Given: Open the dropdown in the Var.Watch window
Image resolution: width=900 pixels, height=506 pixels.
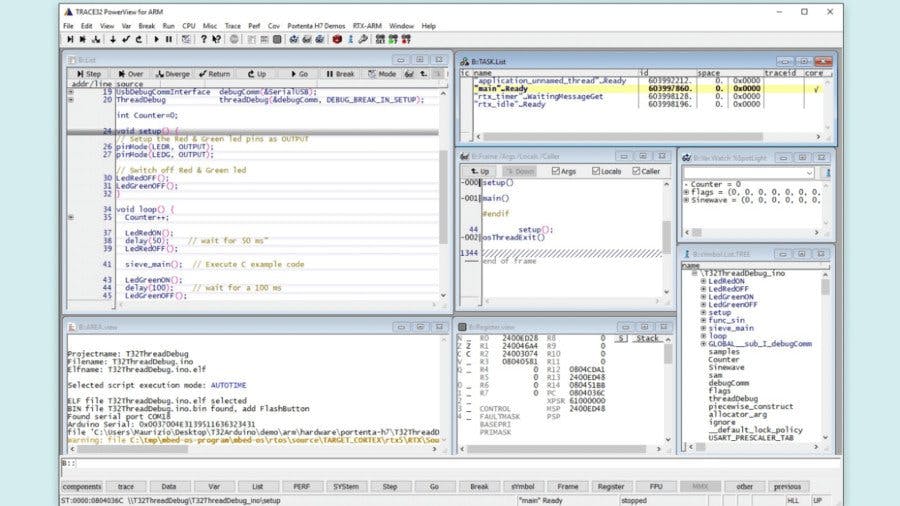Looking at the screenshot, I should coord(809,173).
